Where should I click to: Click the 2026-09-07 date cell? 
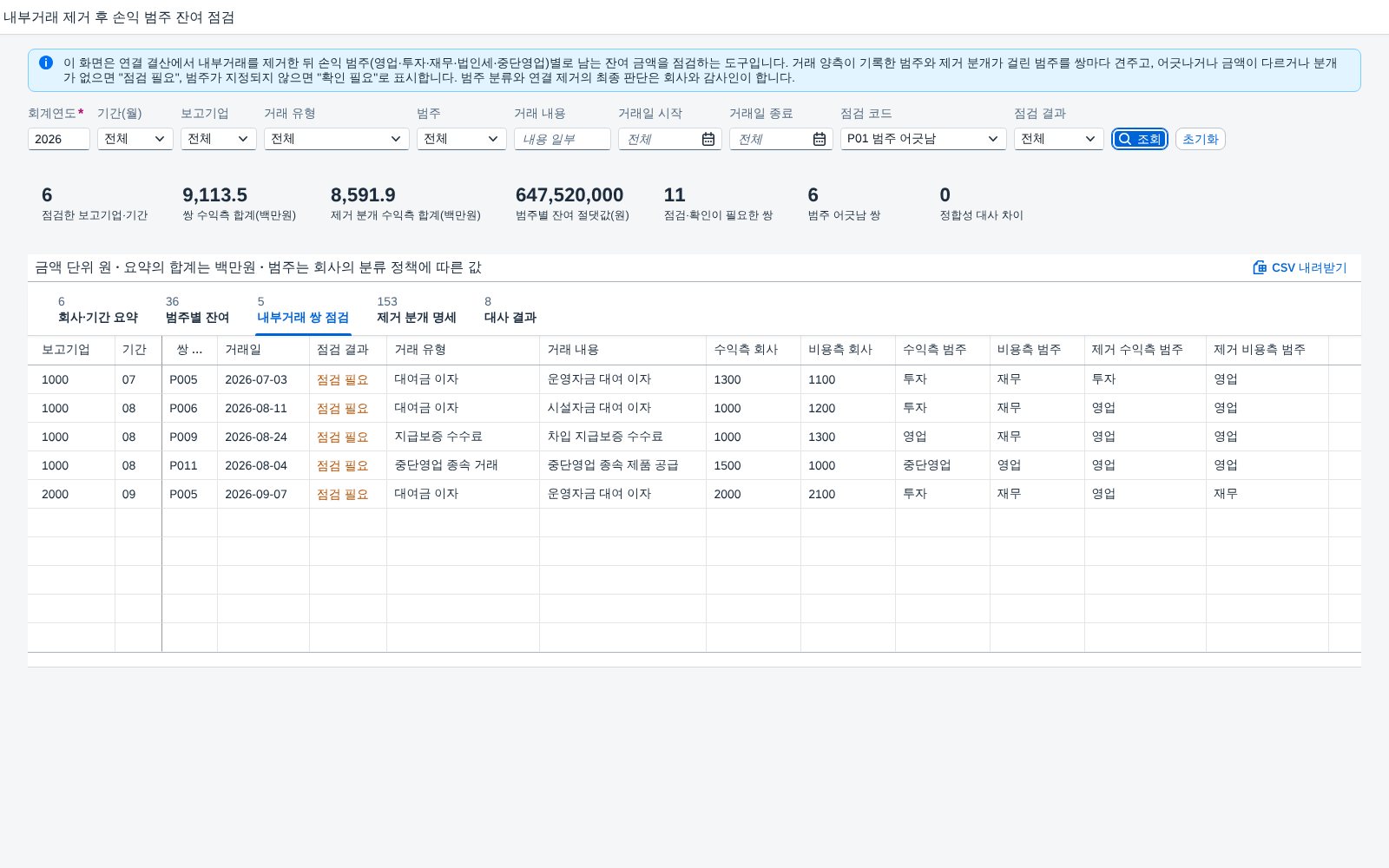(263, 494)
